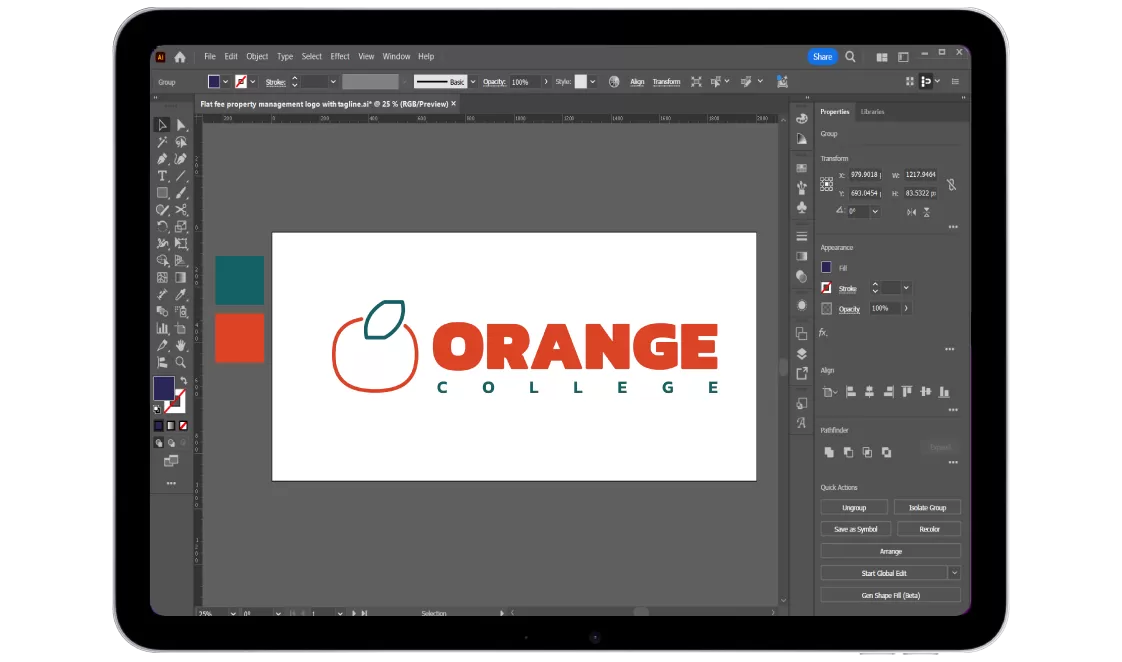Image resolution: width=1122 pixels, height=662 pixels.
Task: Select the Direct Selection tool
Action: coord(181,125)
